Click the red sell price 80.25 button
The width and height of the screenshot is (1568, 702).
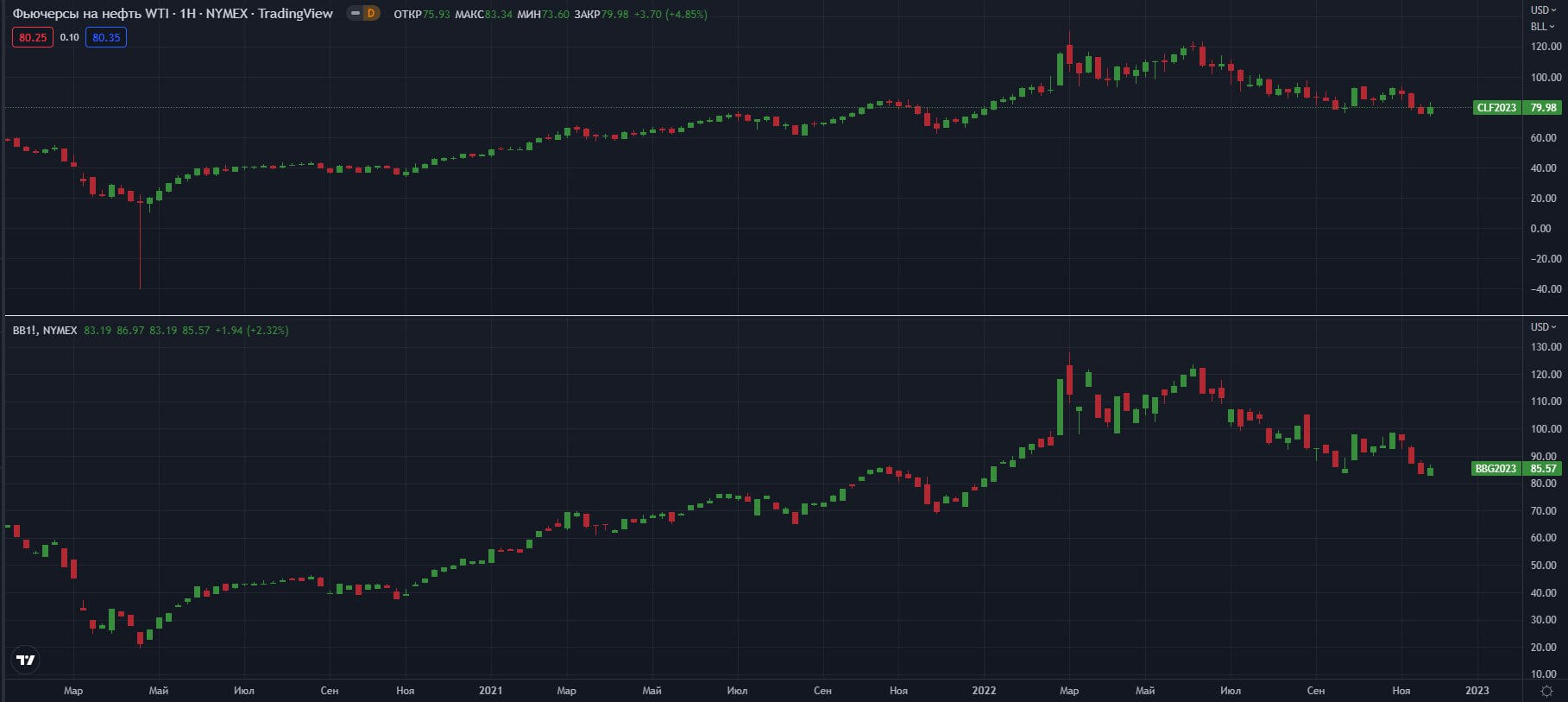point(33,37)
